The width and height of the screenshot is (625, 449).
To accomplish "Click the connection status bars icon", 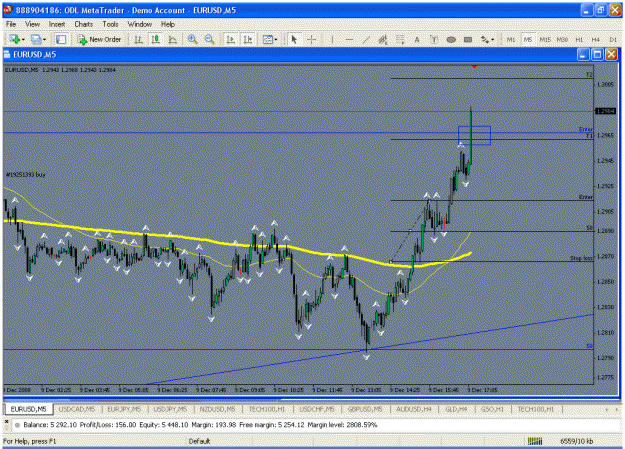I will click(x=535, y=441).
